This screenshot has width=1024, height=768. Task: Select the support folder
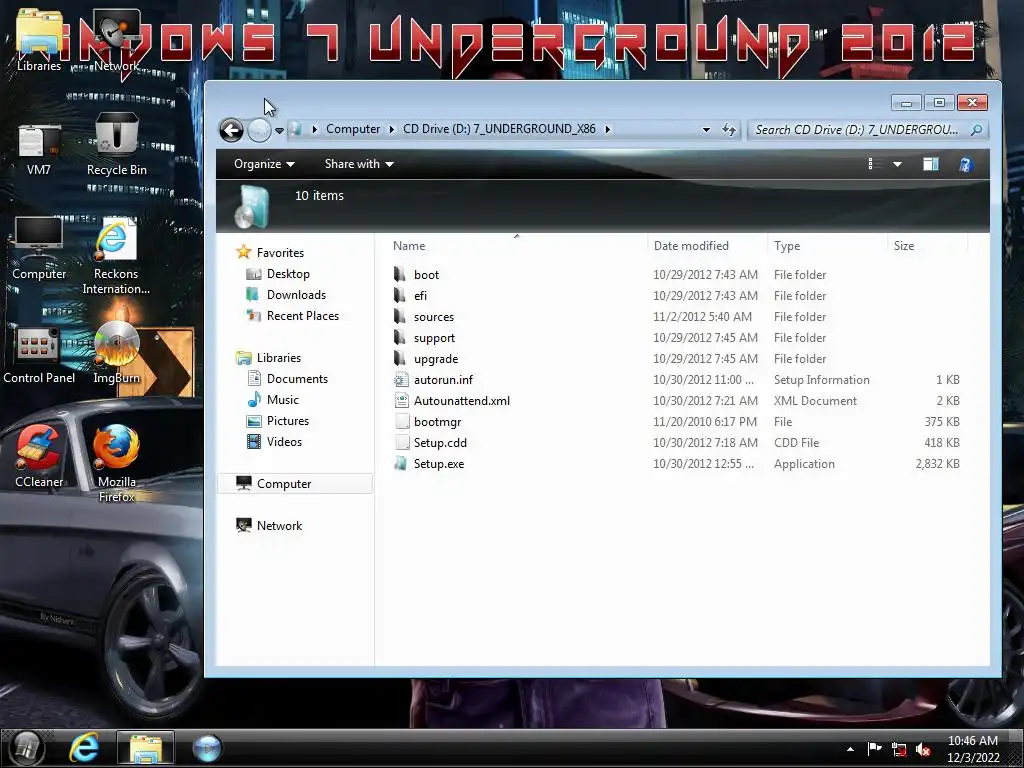coord(434,338)
